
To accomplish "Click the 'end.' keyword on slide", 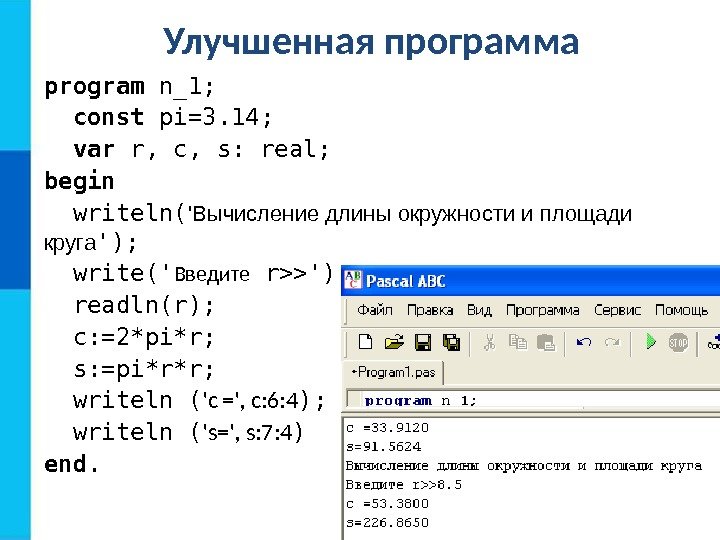I will pos(72,464).
